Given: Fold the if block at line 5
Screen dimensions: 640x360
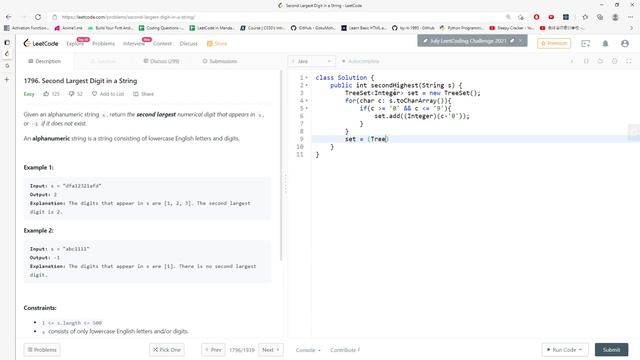Looking at the screenshot, I should [307, 108].
